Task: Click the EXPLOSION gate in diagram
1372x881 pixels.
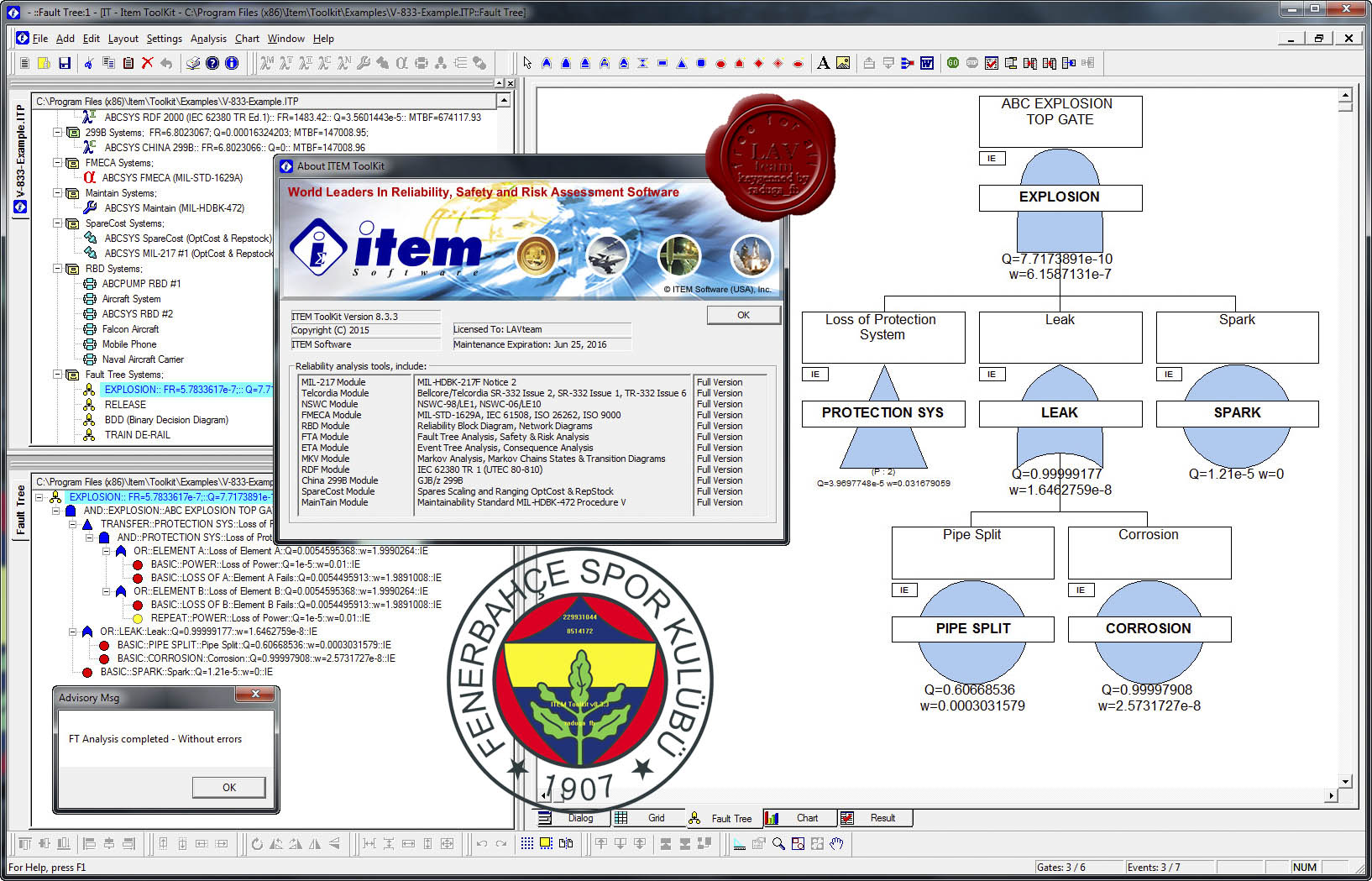Action: pos(1060,197)
